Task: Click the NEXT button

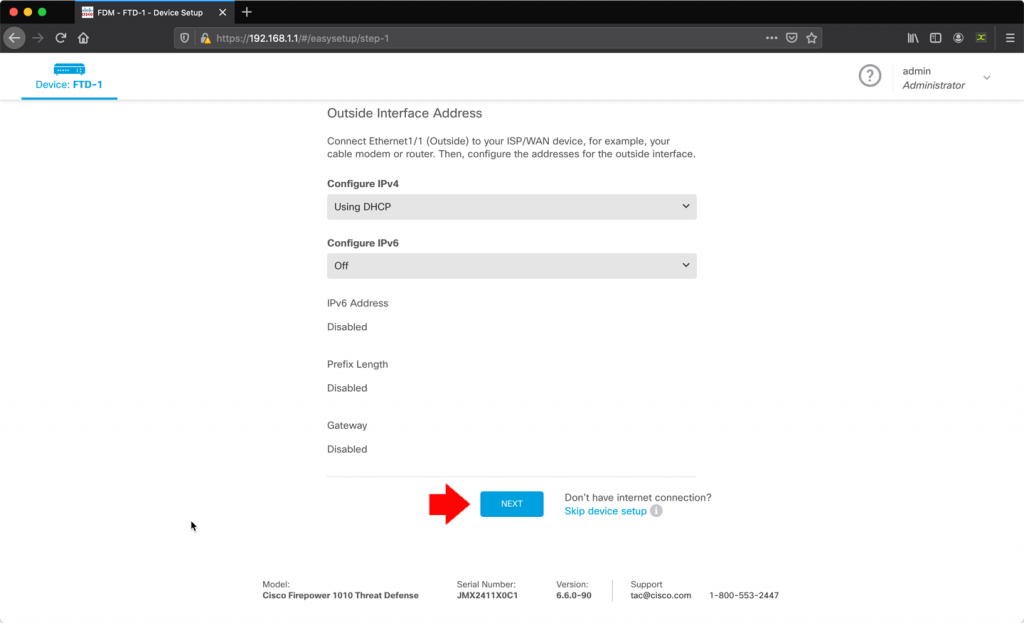Action: click(511, 504)
